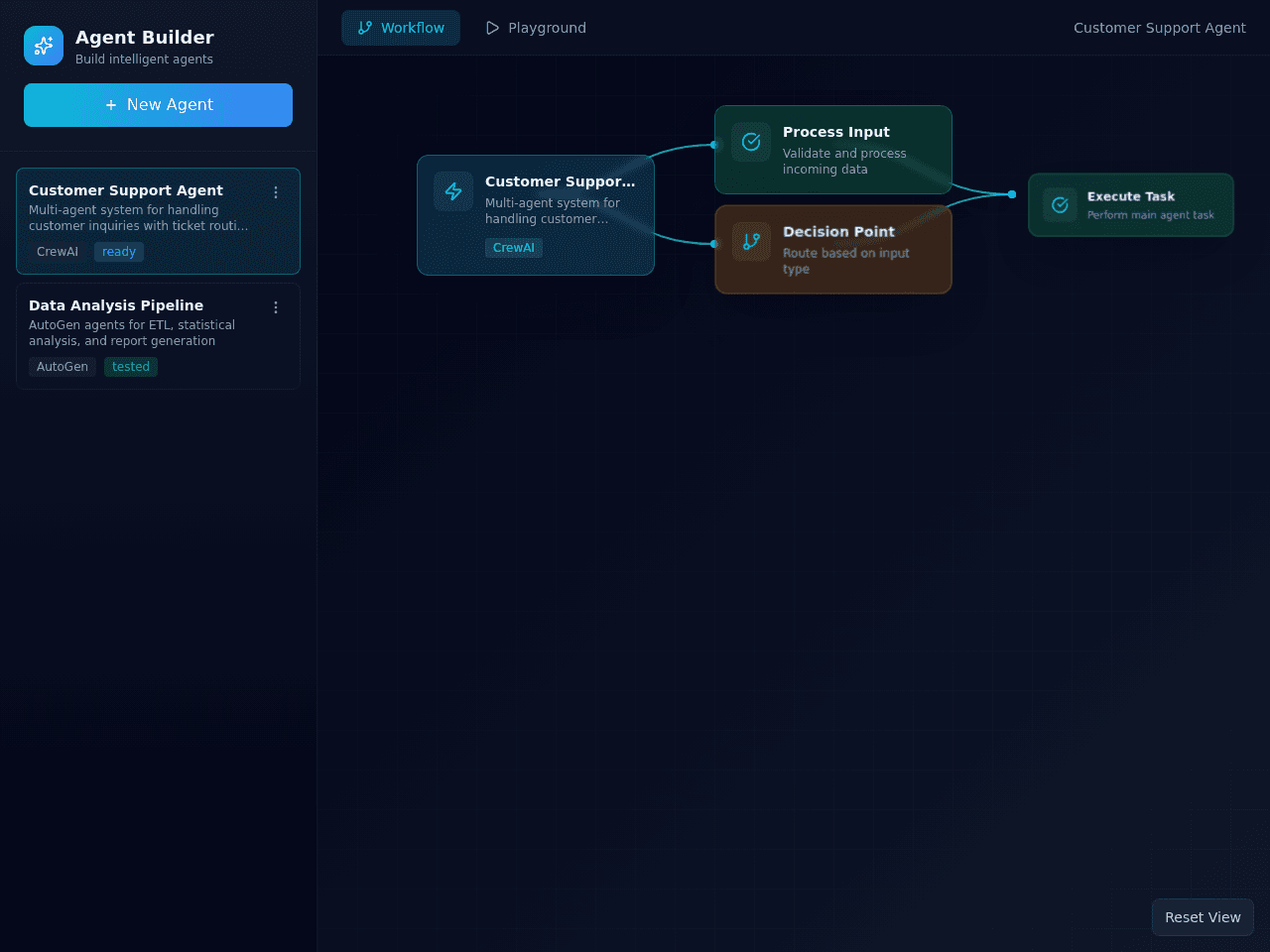1270x952 pixels.
Task: Switch to the Playground tab
Action: pos(535,28)
